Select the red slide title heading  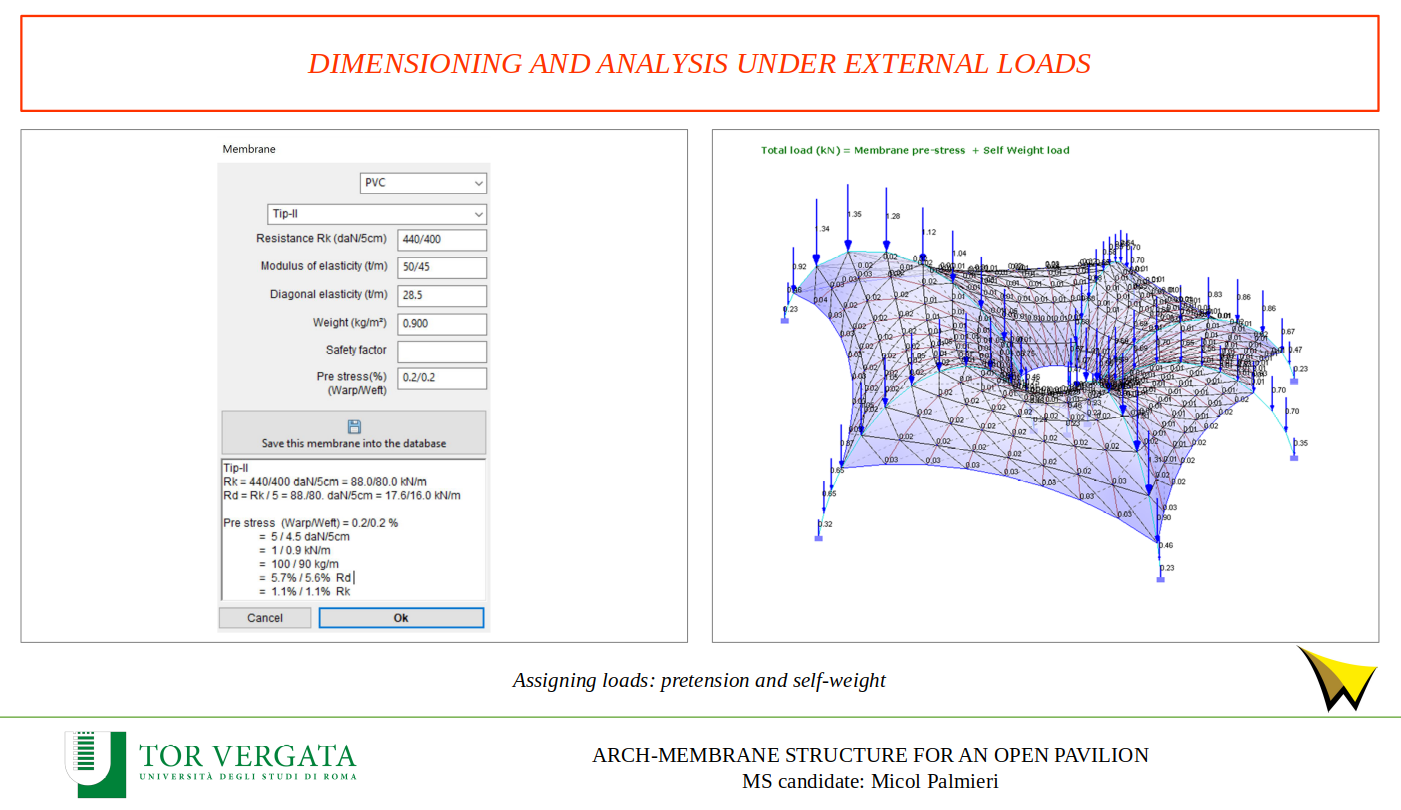699,64
